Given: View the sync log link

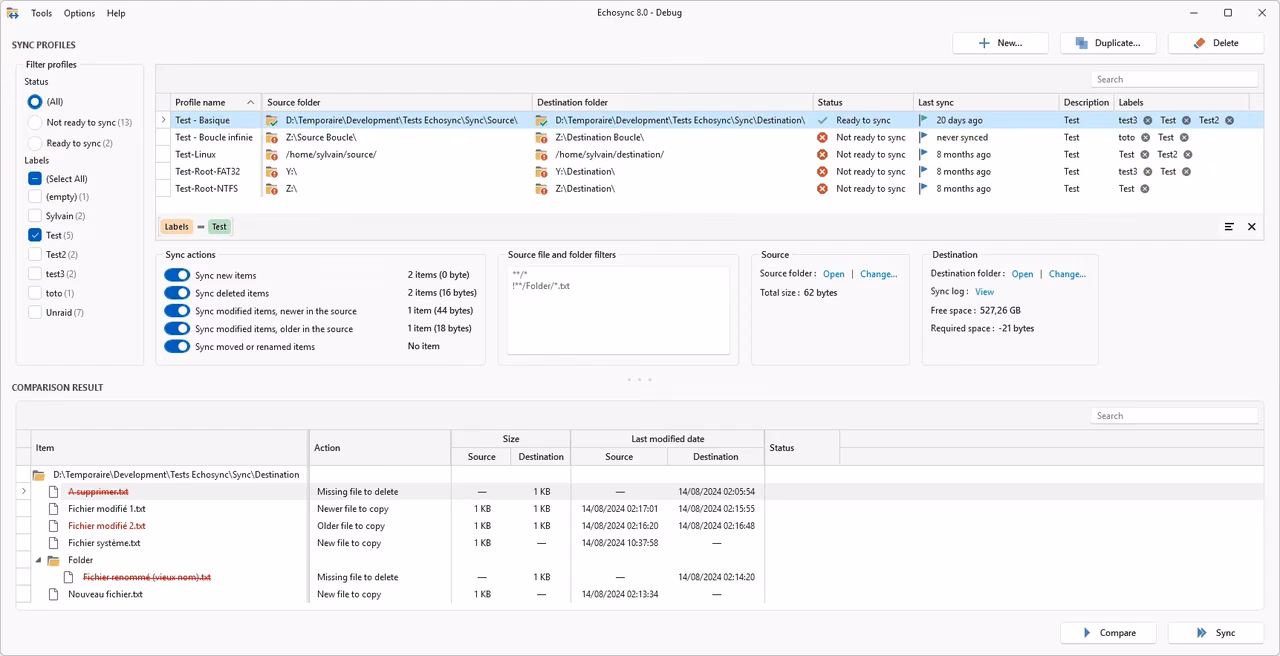Looking at the screenshot, I should pyautogui.click(x=985, y=292).
